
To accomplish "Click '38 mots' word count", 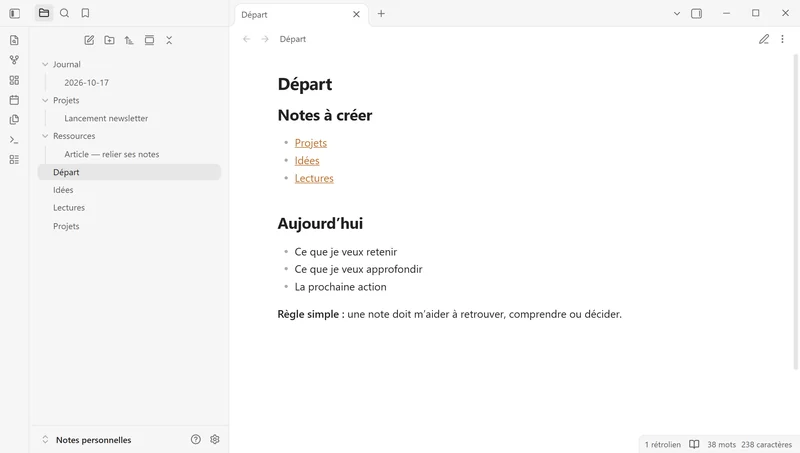I will [721, 445].
